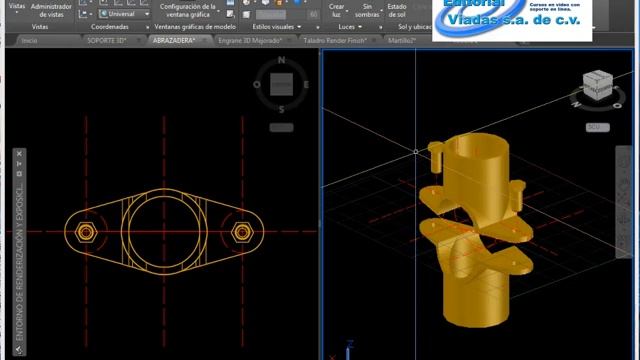Close the SOPORTE 3D* tab

[139, 41]
